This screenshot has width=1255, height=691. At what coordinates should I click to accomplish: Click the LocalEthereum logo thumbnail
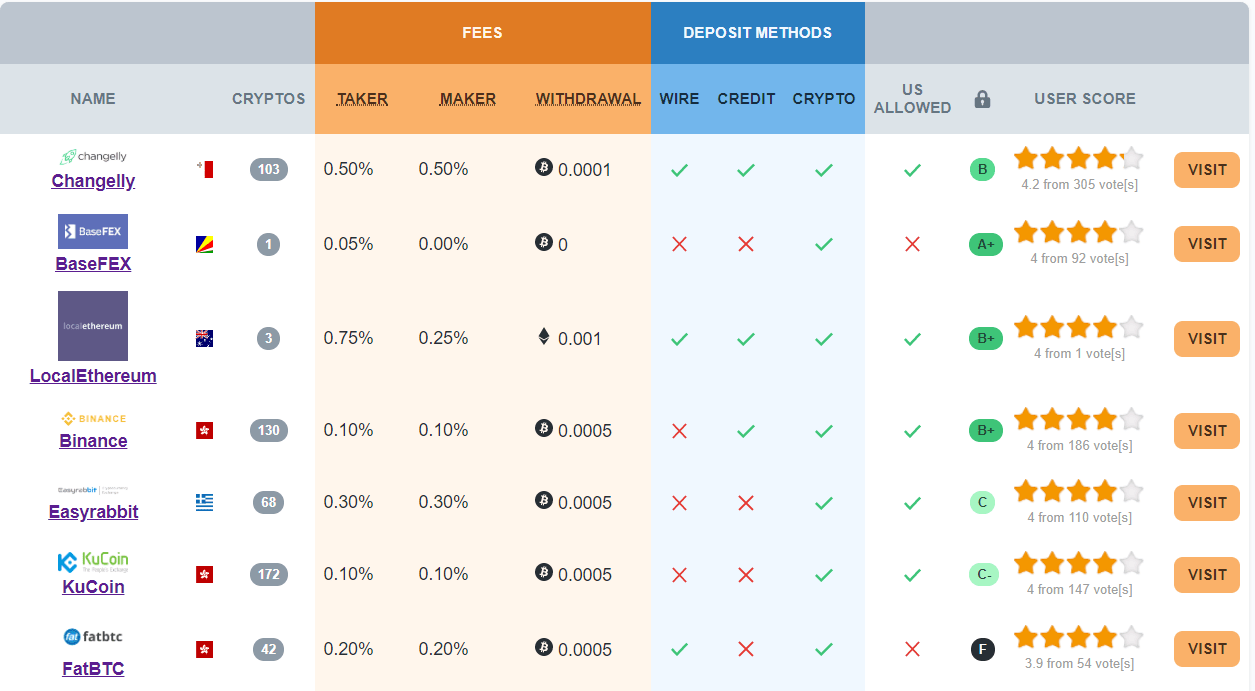[x=93, y=326]
